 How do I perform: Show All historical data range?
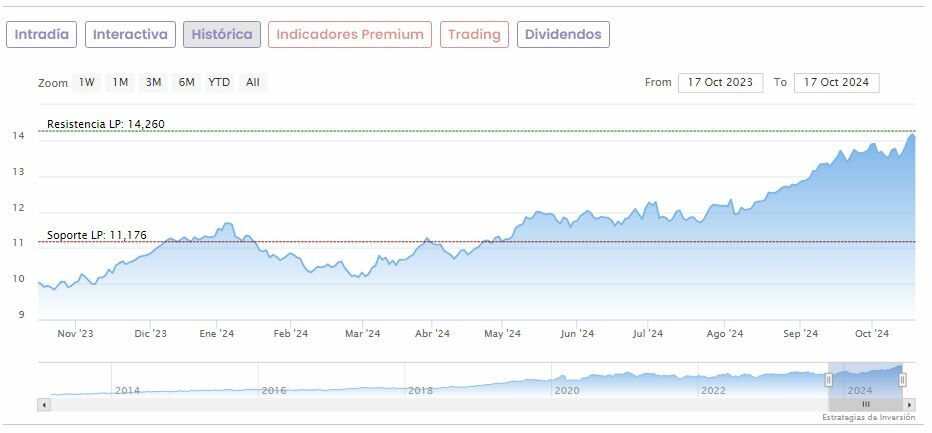(x=252, y=83)
